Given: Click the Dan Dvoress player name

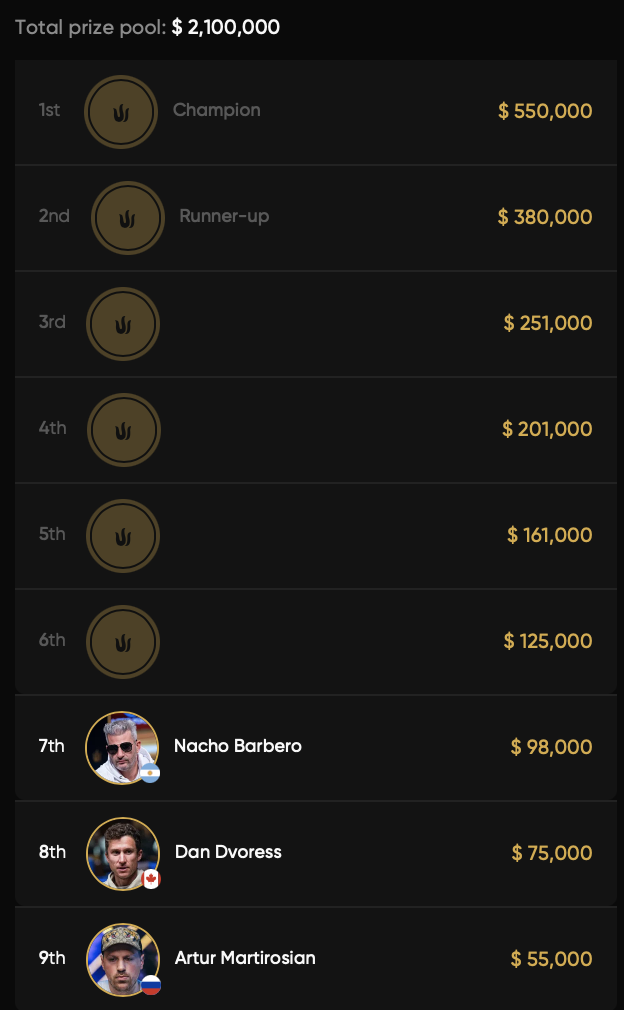Looking at the screenshot, I should (228, 852).
